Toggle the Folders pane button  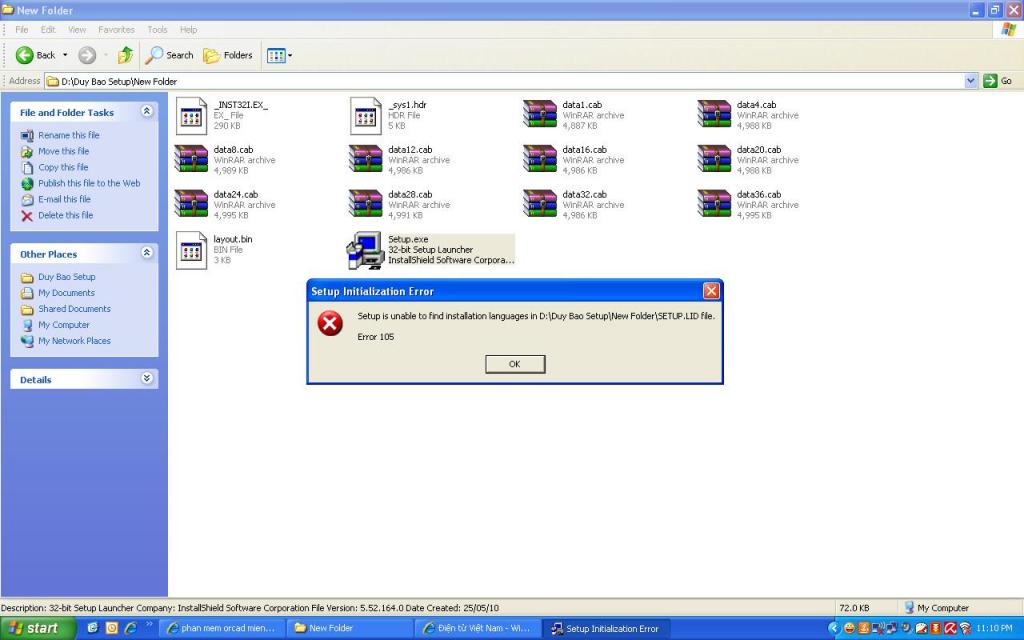coord(228,56)
